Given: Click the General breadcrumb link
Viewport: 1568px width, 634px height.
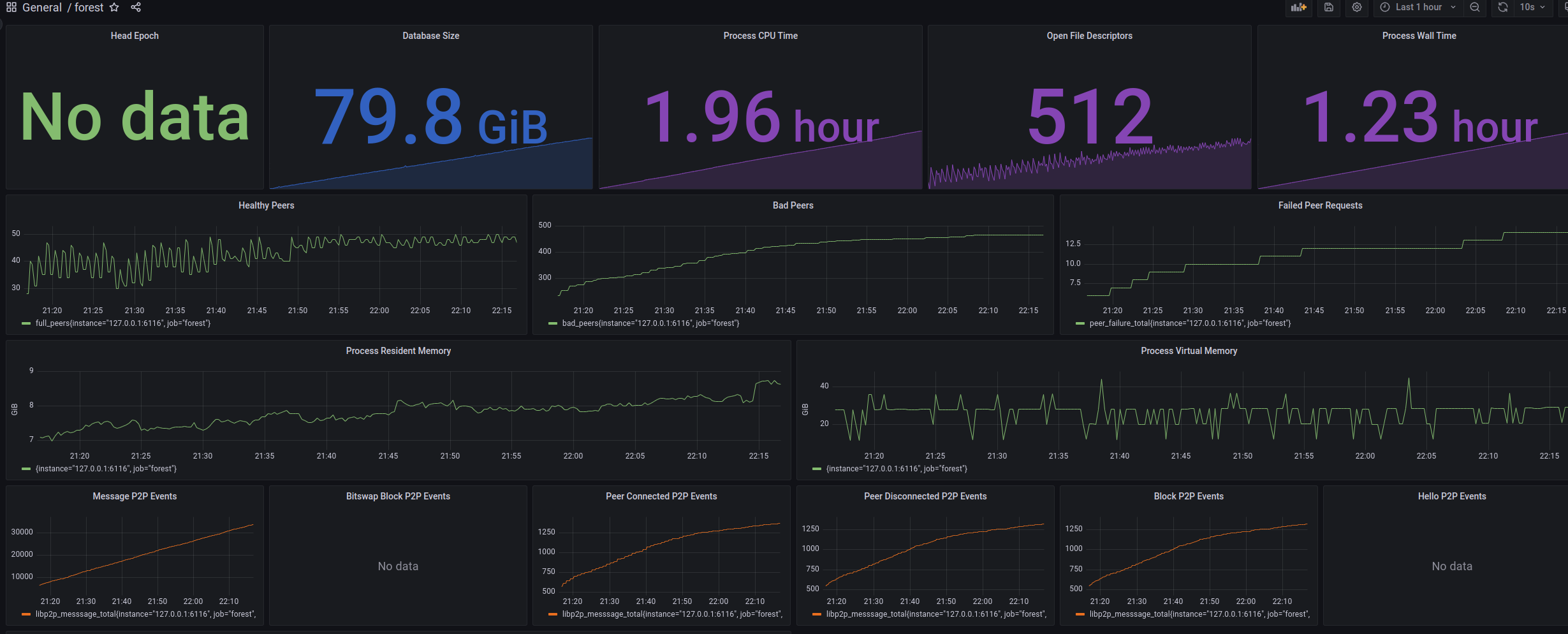Looking at the screenshot, I should (x=42, y=7).
